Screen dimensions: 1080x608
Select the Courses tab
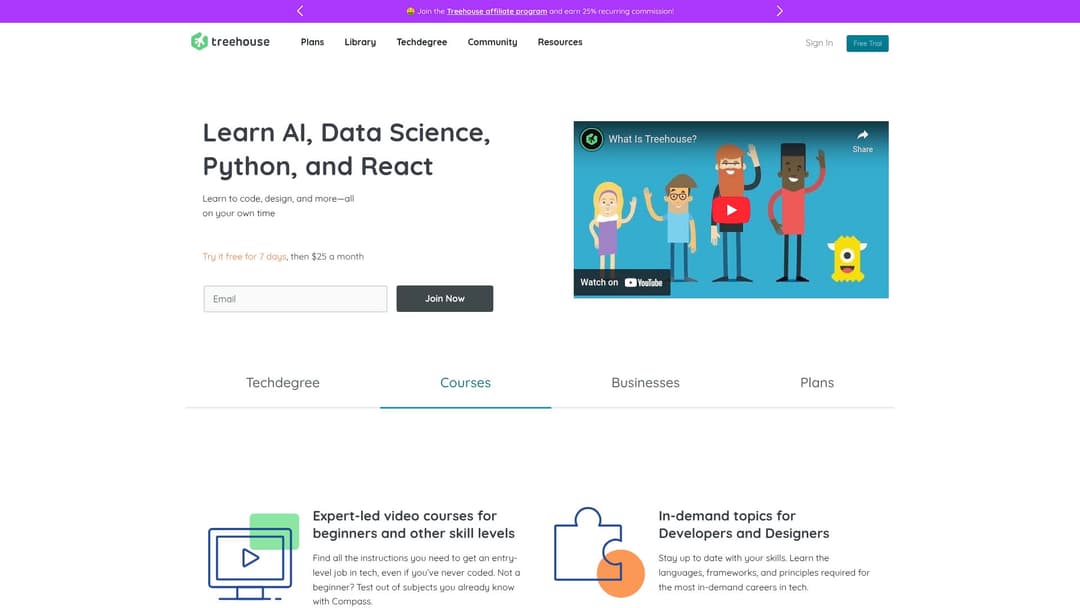(466, 383)
